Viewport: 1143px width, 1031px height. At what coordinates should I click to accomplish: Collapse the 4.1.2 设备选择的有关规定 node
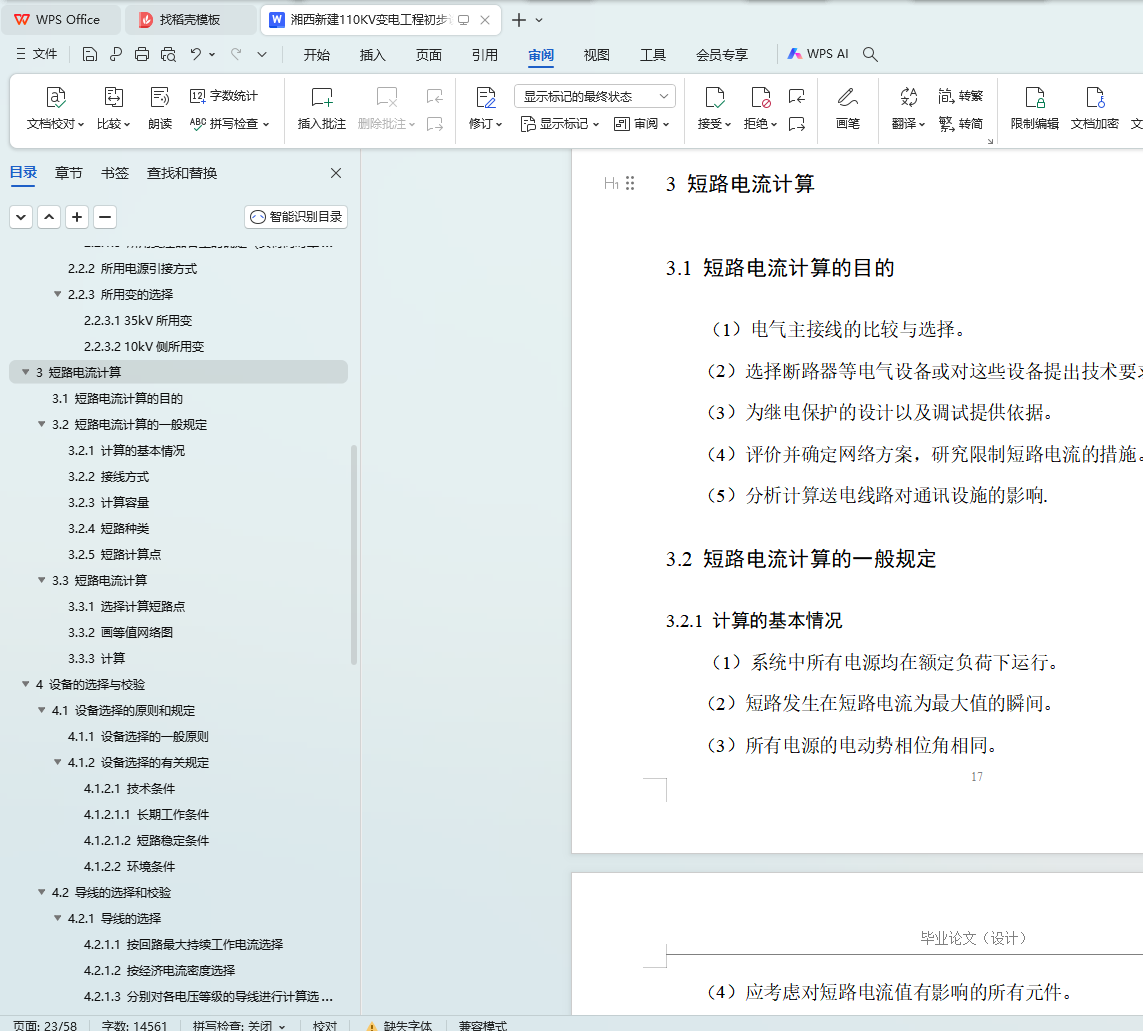tap(58, 762)
